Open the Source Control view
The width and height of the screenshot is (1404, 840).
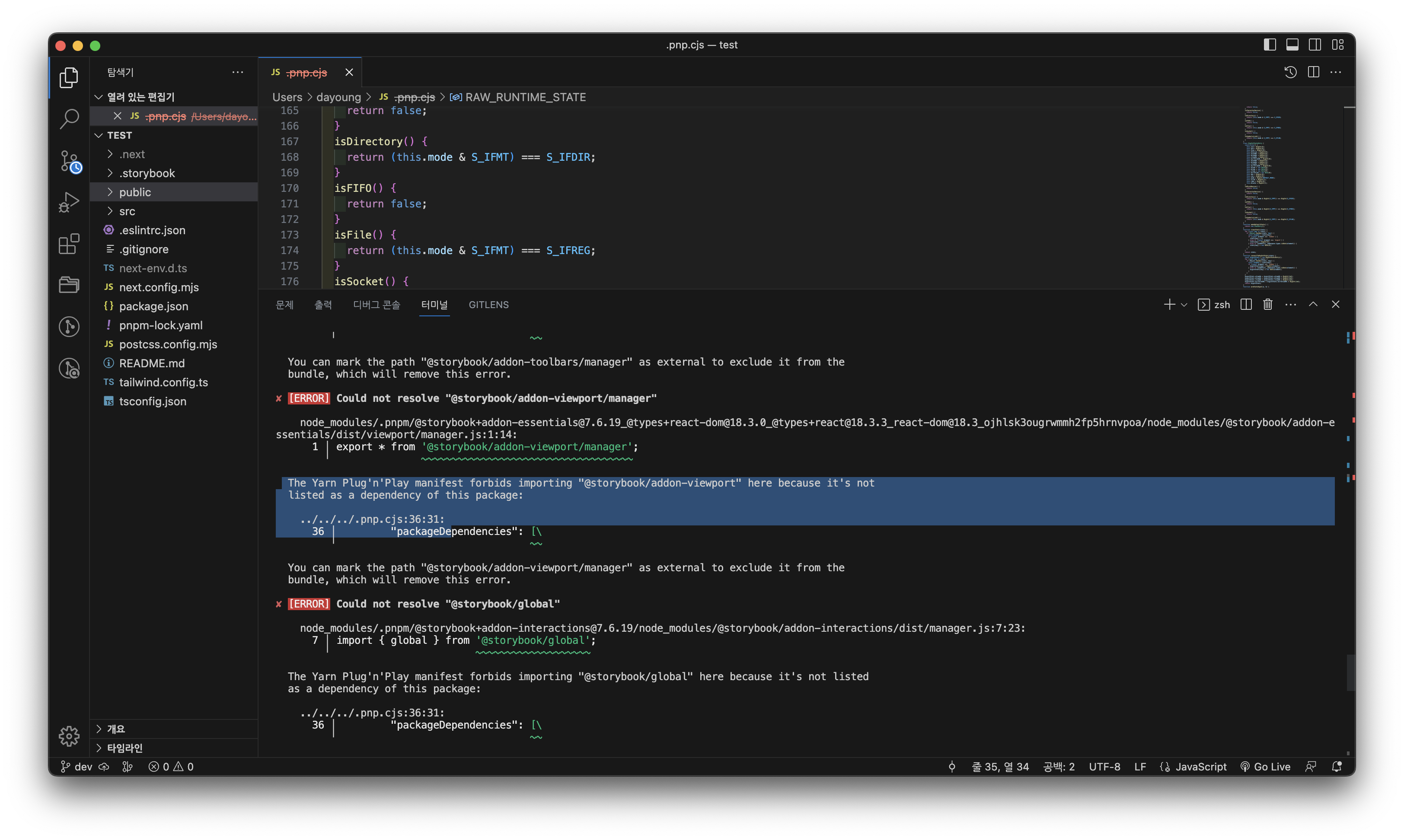(x=69, y=161)
